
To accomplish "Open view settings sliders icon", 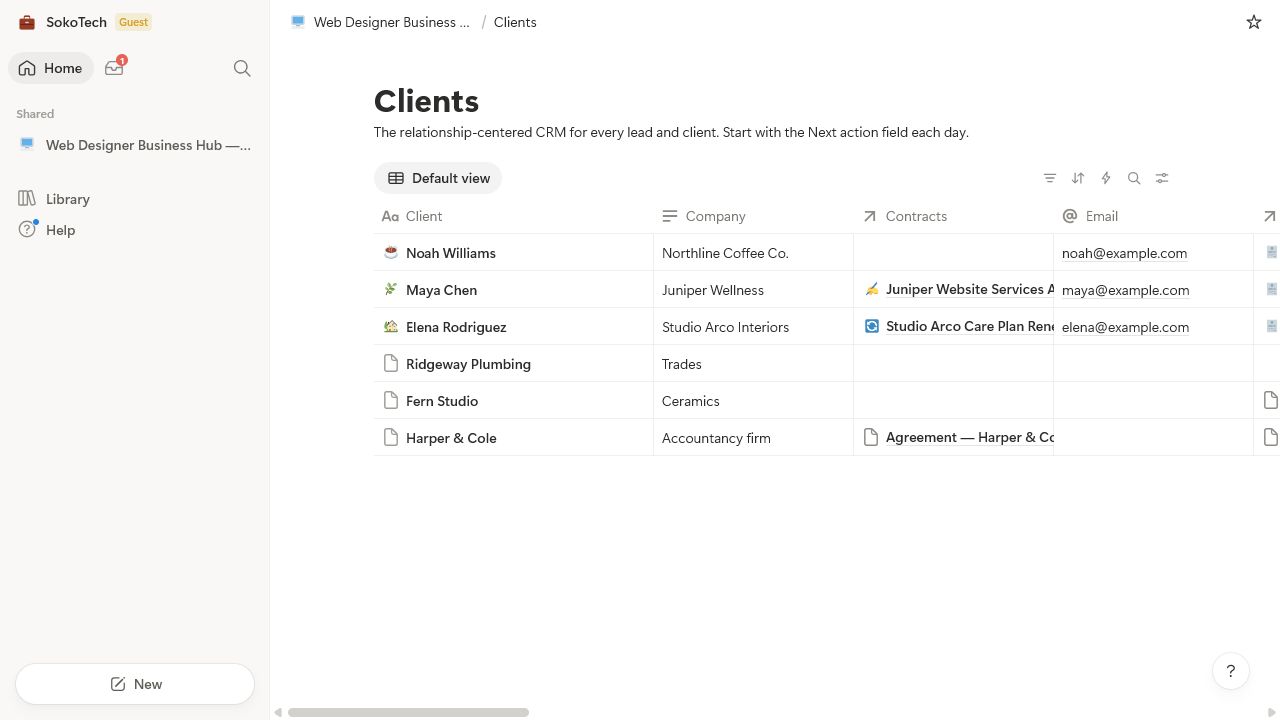I will click(1162, 178).
